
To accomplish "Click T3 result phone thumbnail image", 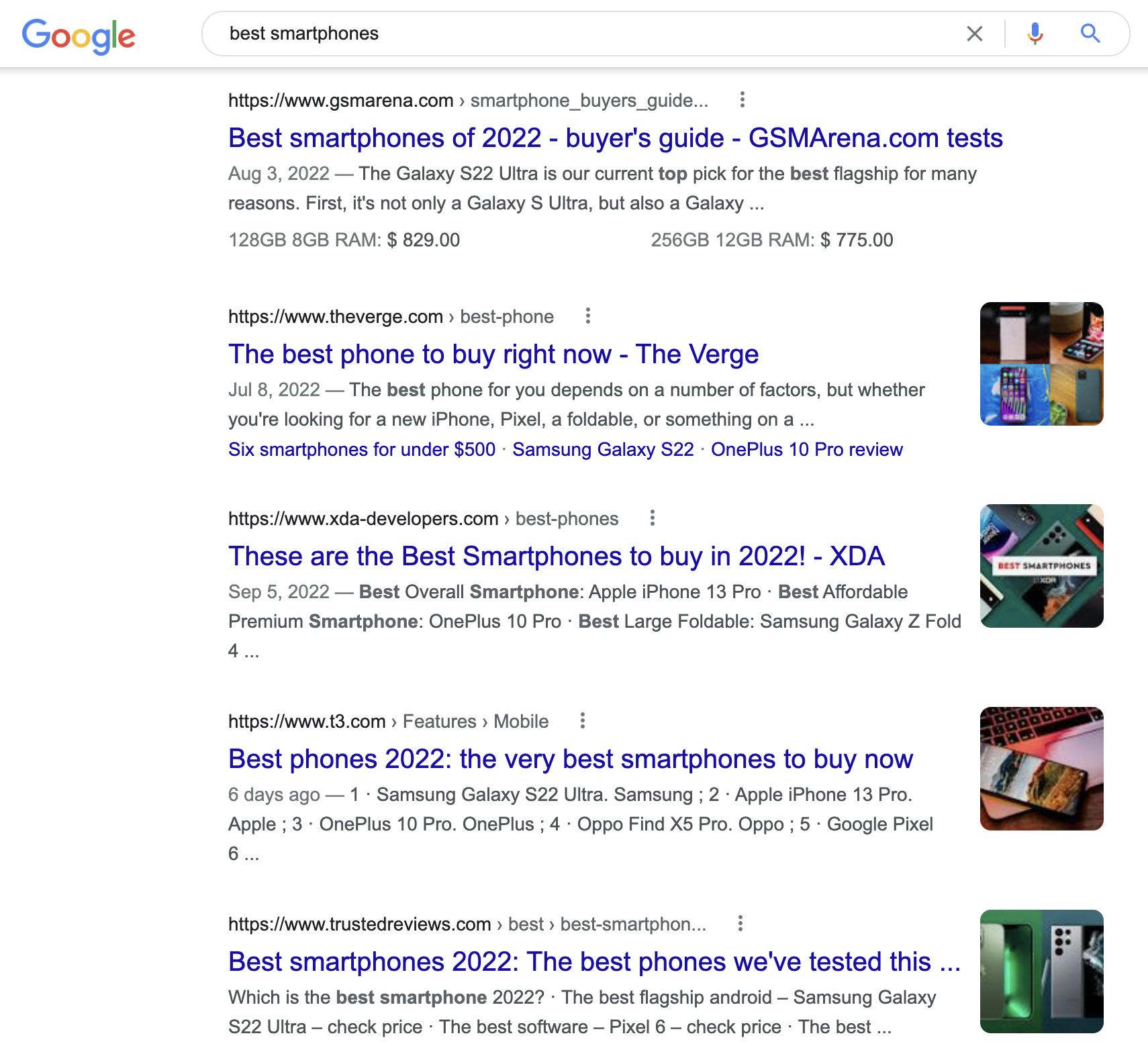I will coord(1042,769).
